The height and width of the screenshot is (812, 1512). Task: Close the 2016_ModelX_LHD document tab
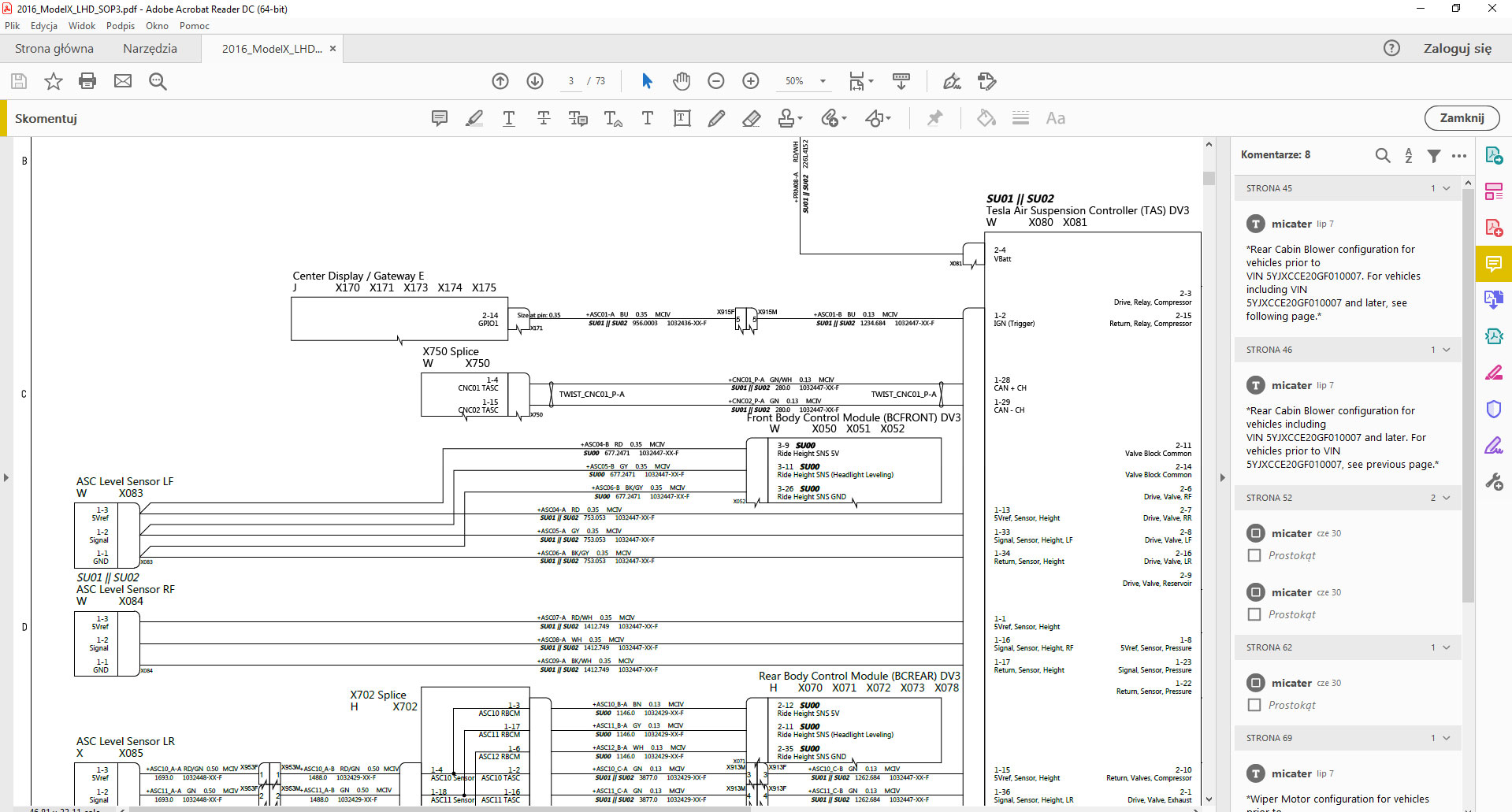(x=332, y=49)
